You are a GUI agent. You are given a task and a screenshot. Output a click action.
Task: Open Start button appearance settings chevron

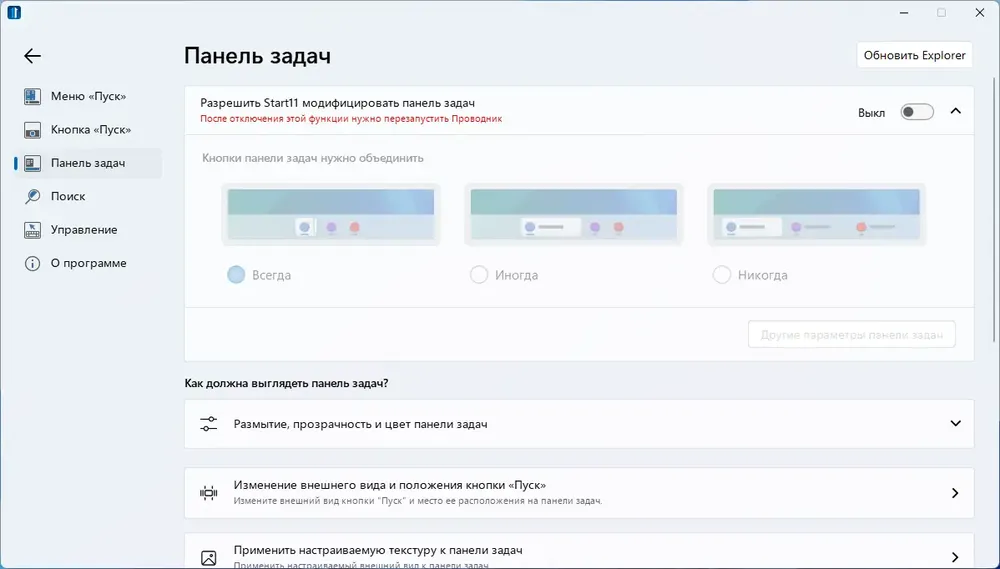pyautogui.click(x=955, y=493)
